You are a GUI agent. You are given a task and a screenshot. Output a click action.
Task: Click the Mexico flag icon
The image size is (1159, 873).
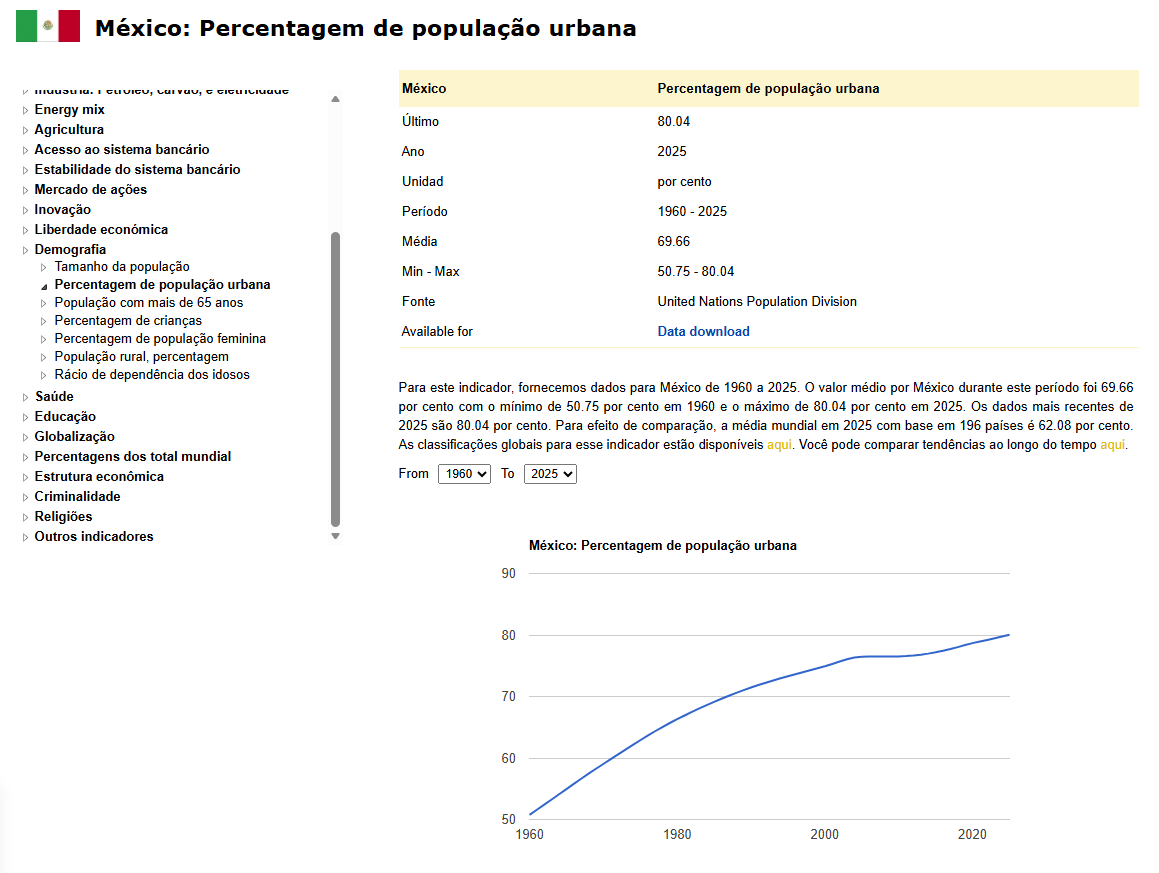(48, 26)
